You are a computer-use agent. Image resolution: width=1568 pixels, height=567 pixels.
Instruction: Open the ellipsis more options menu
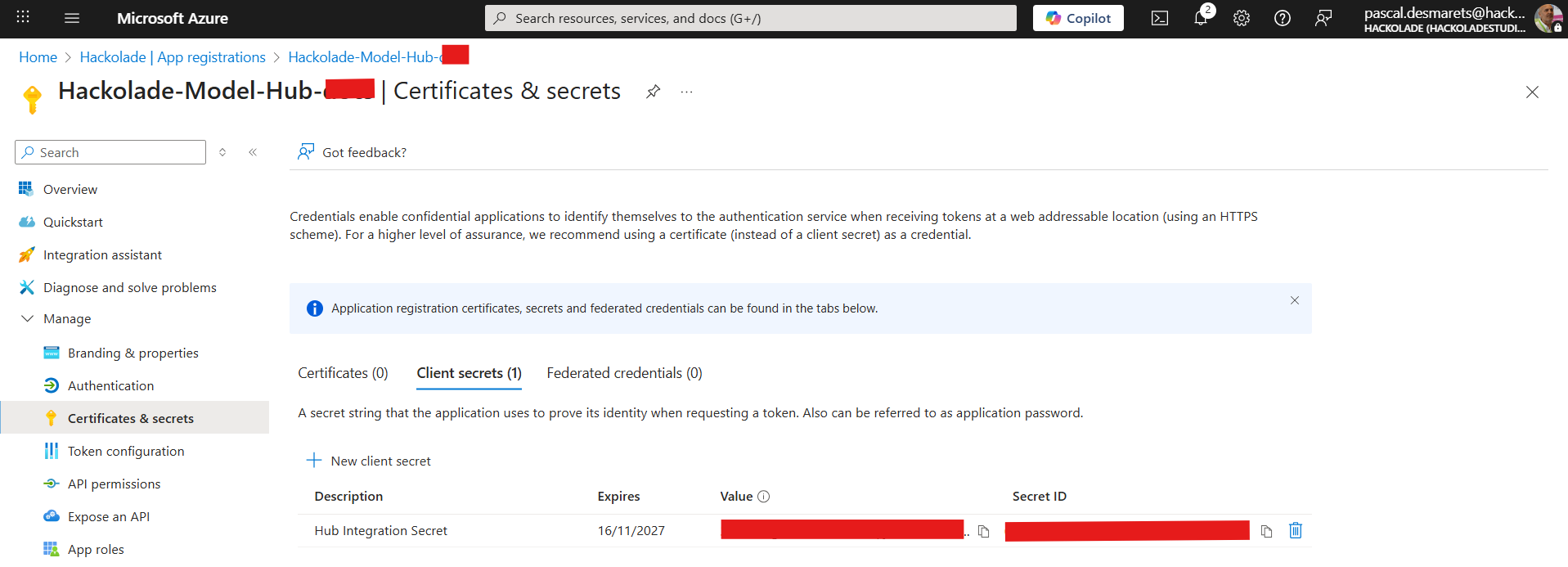pyautogui.click(x=685, y=92)
